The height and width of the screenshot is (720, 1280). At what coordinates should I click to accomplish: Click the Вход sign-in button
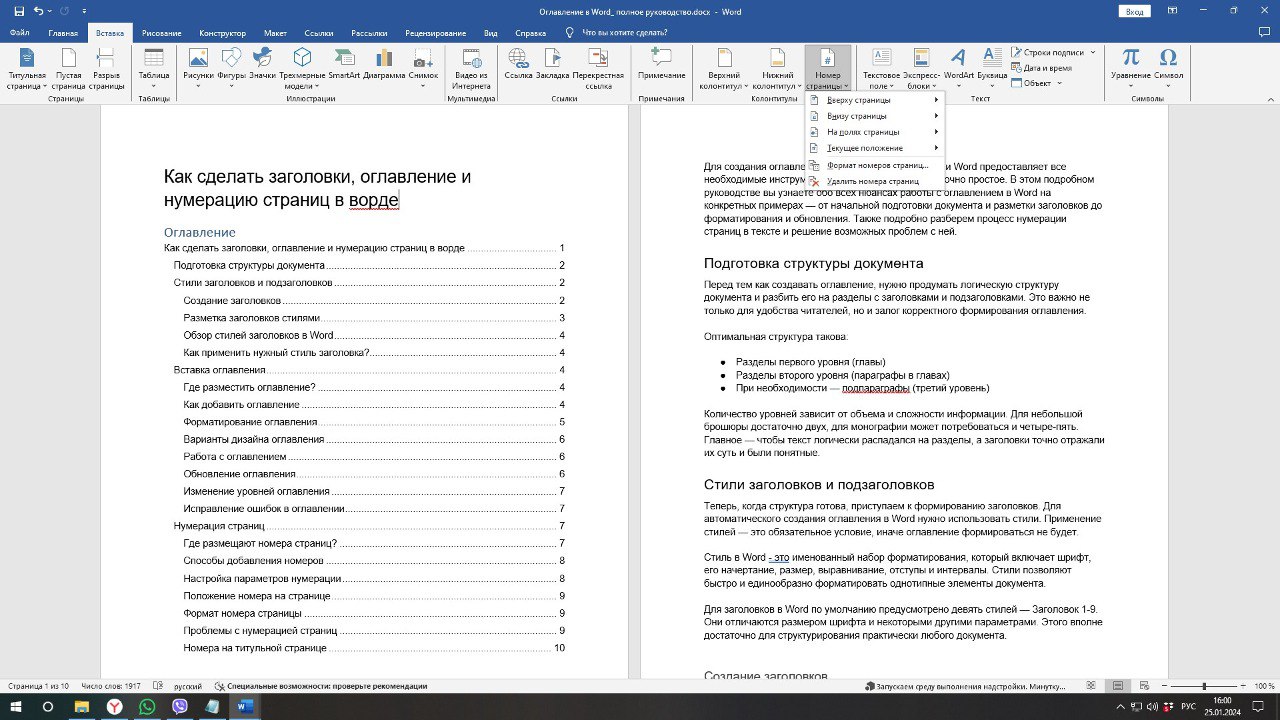click(1134, 11)
